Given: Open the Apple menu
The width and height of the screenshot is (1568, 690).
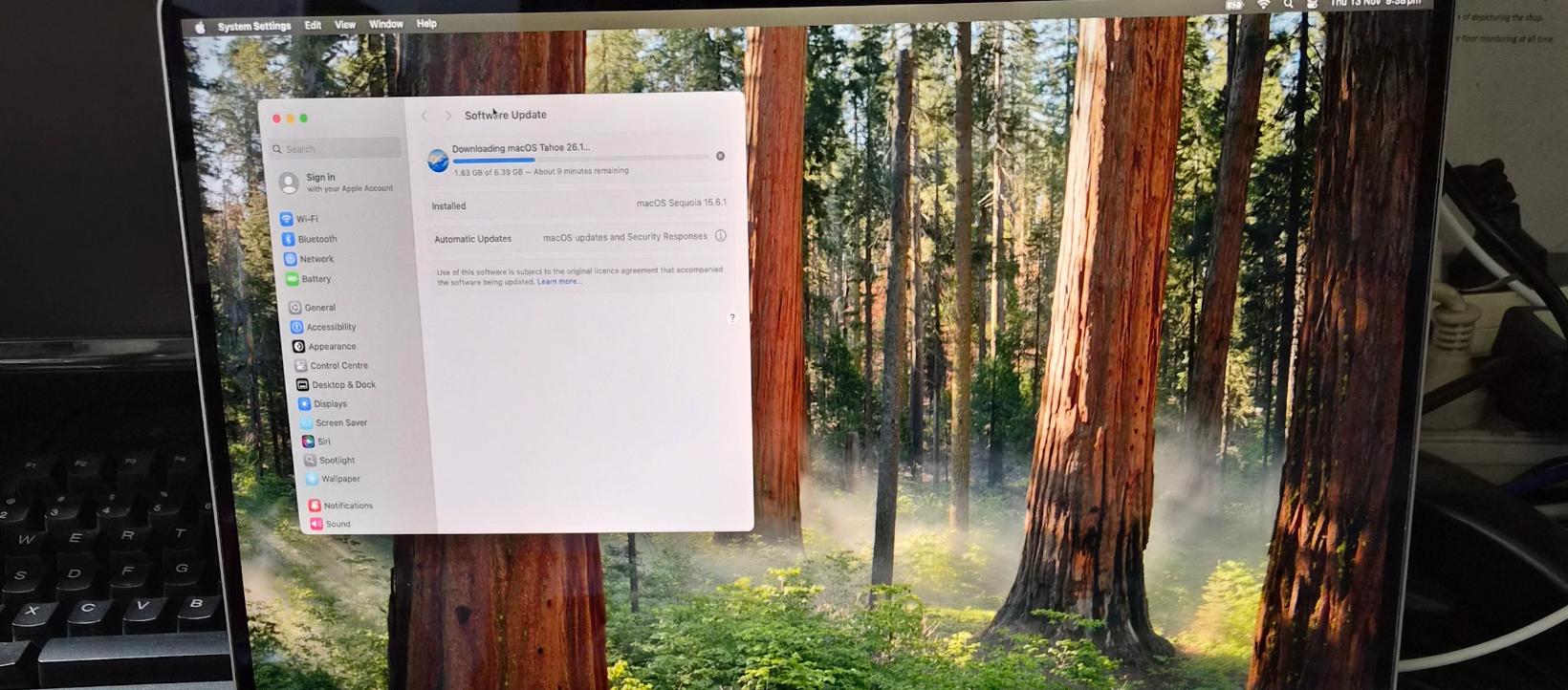Looking at the screenshot, I should click(x=200, y=28).
